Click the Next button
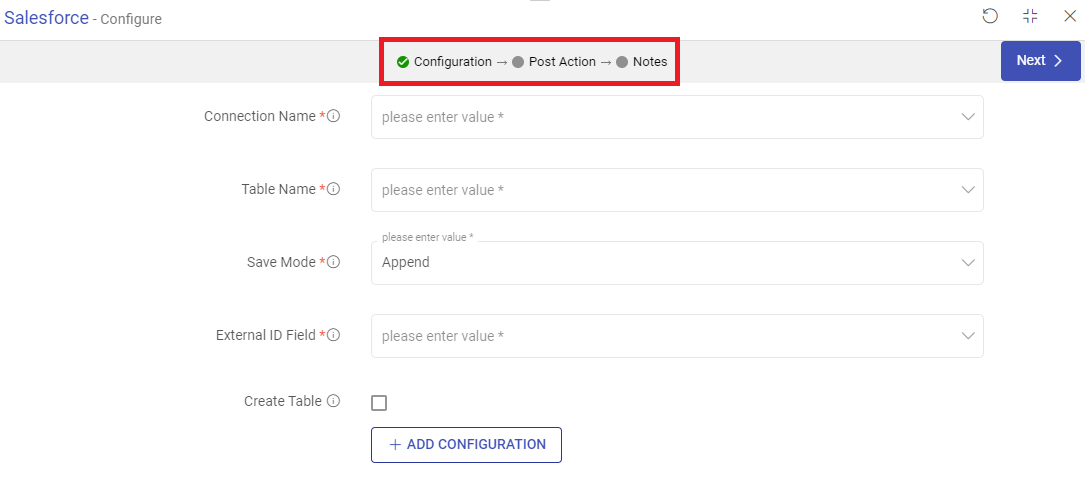Viewport: 1085px width, 480px height. [1040, 61]
